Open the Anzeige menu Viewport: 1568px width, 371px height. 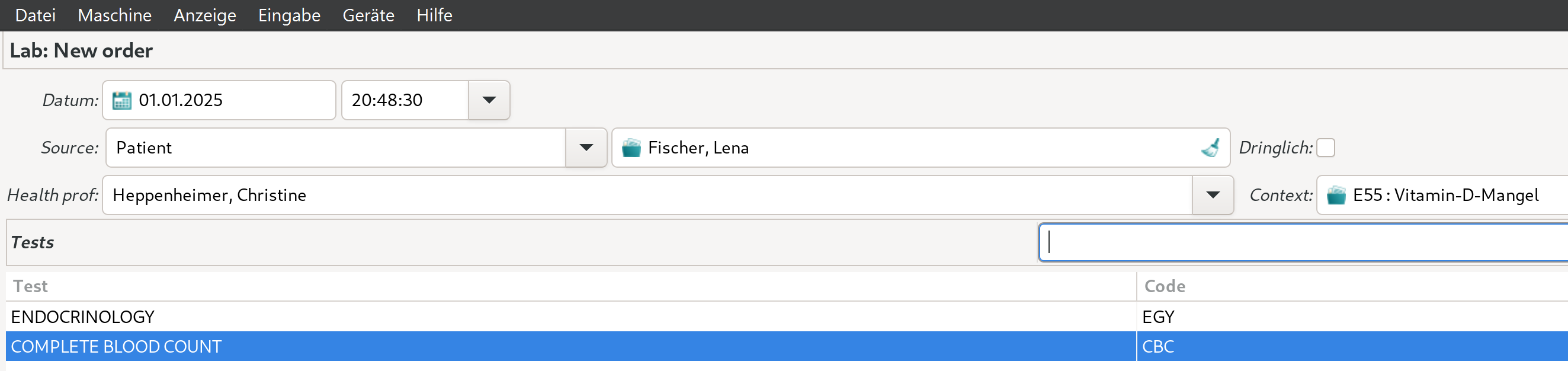click(204, 15)
